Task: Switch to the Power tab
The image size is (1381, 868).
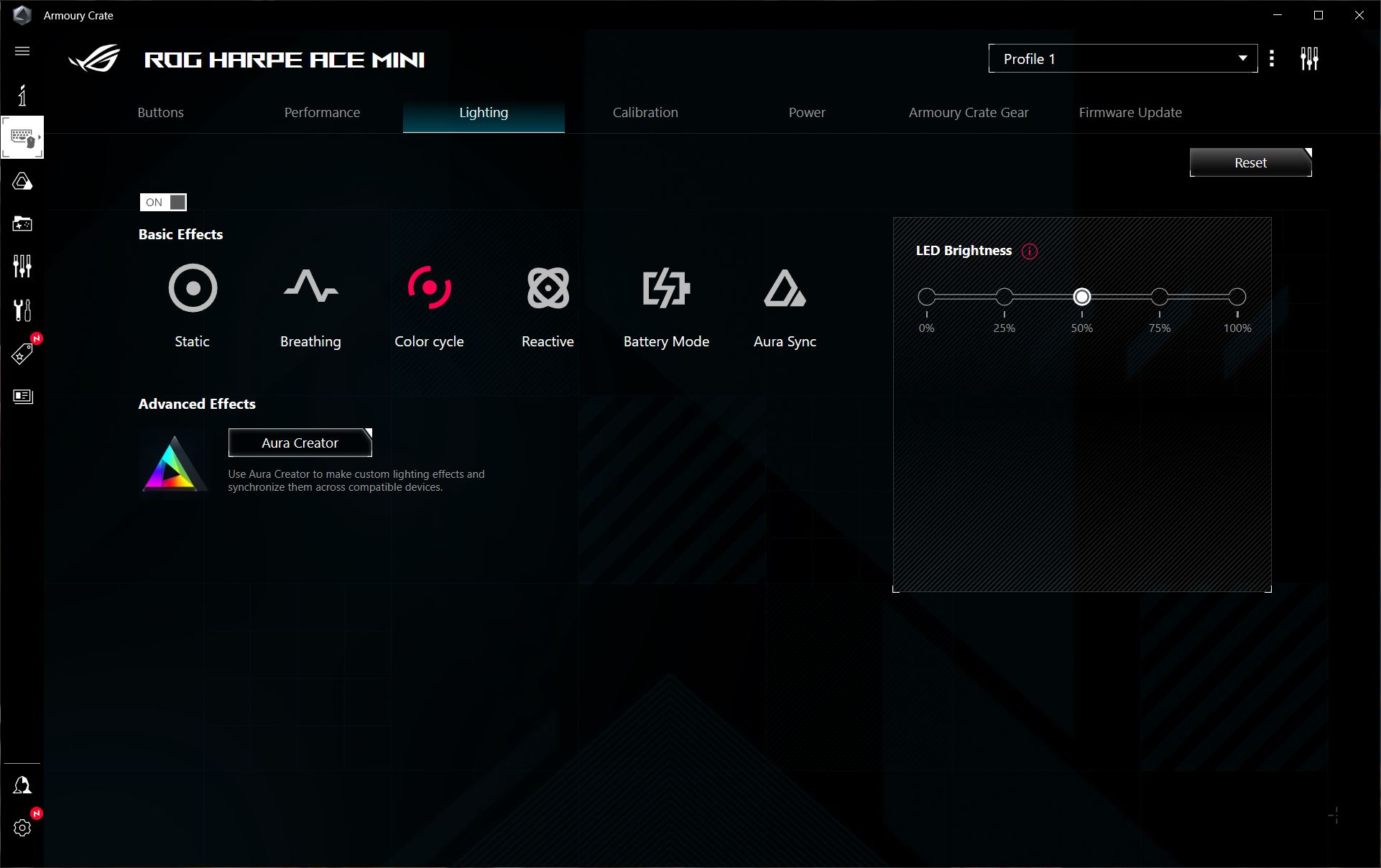Action: coord(807,113)
